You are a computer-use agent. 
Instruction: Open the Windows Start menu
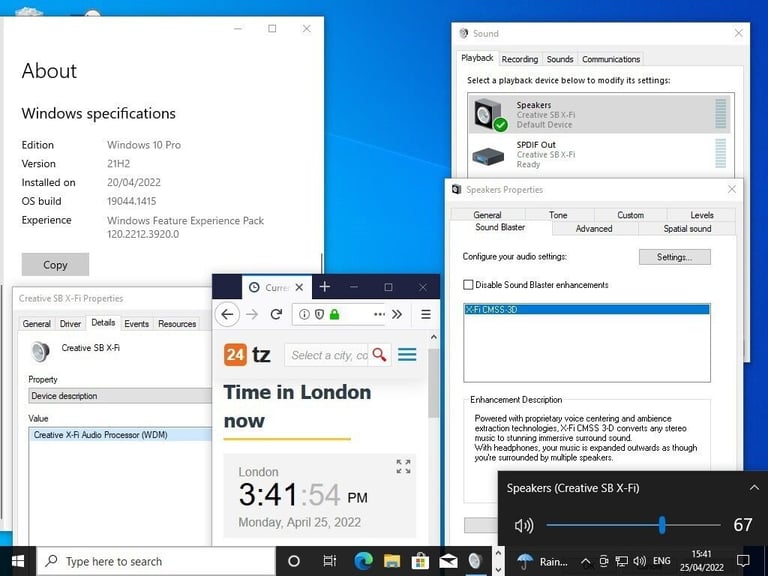tap(18, 561)
